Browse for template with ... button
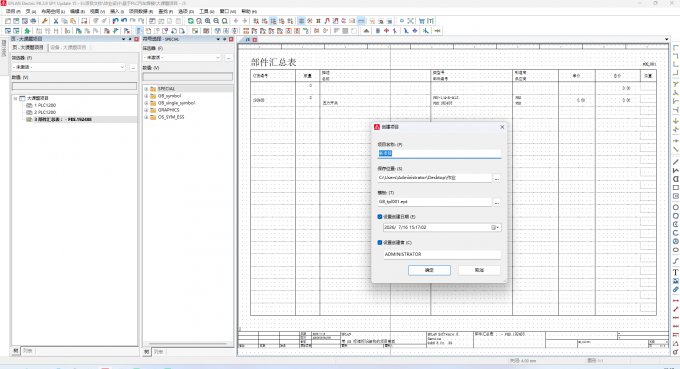 (x=497, y=202)
